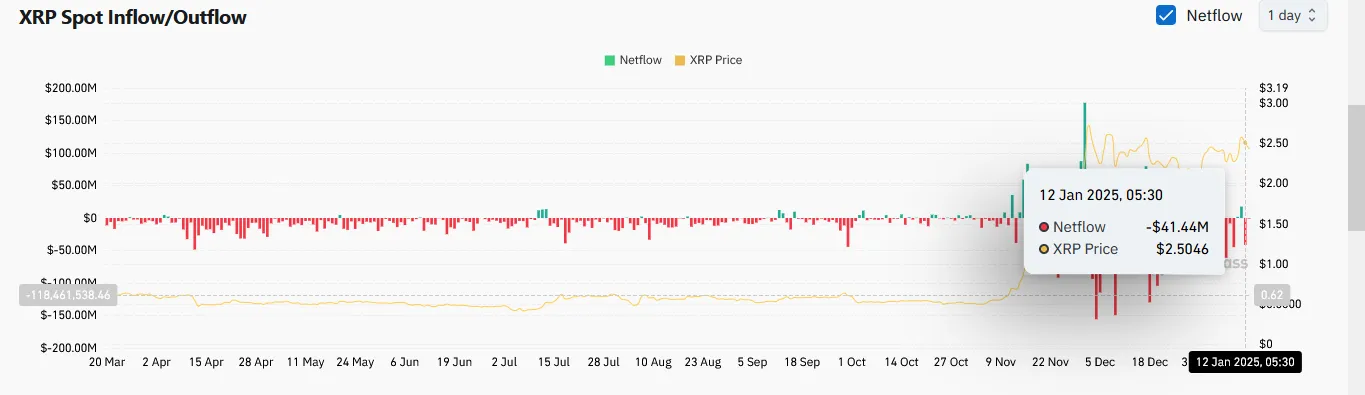This screenshot has height=395, width=1365.
Task: Click the green Netflow legend swatch
Action: pyautogui.click(x=609, y=60)
